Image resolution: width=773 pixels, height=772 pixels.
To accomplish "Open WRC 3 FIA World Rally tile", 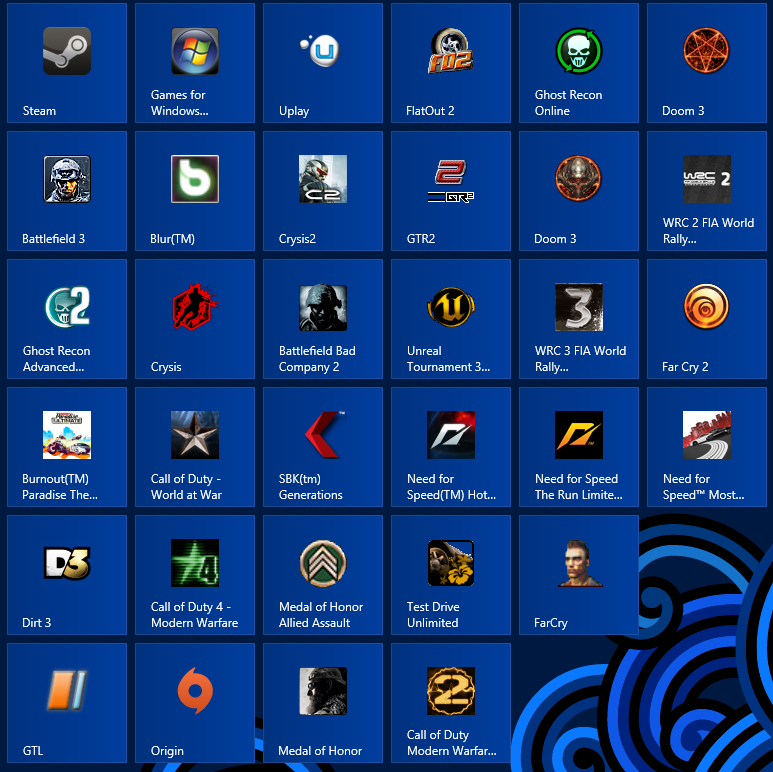I will pos(579,319).
